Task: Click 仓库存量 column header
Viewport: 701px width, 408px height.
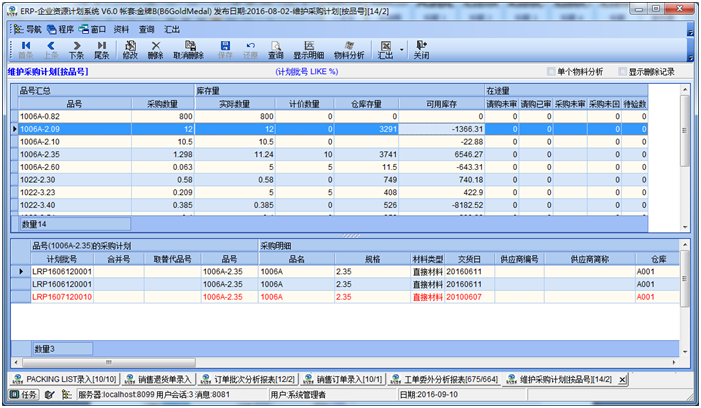Action: (x=366, y=104)
